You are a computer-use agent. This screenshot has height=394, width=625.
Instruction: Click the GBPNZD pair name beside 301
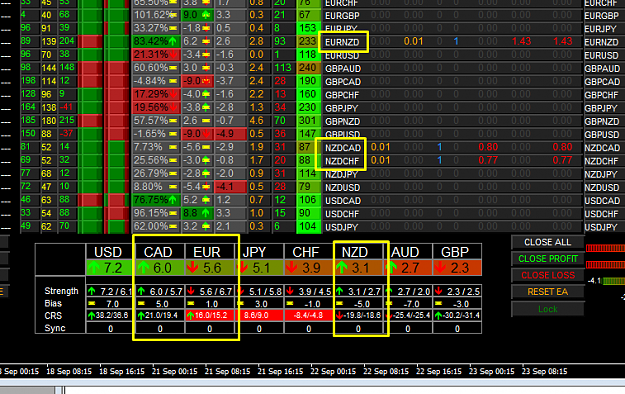[342, 121]
